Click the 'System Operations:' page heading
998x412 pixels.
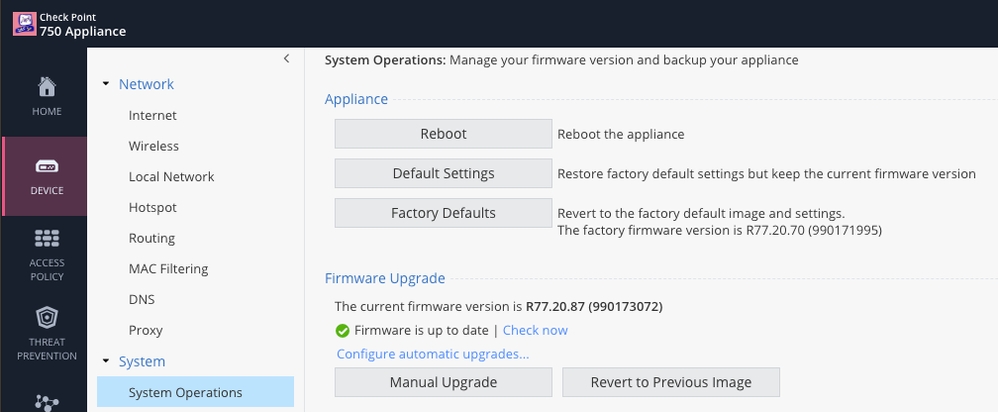386,60
